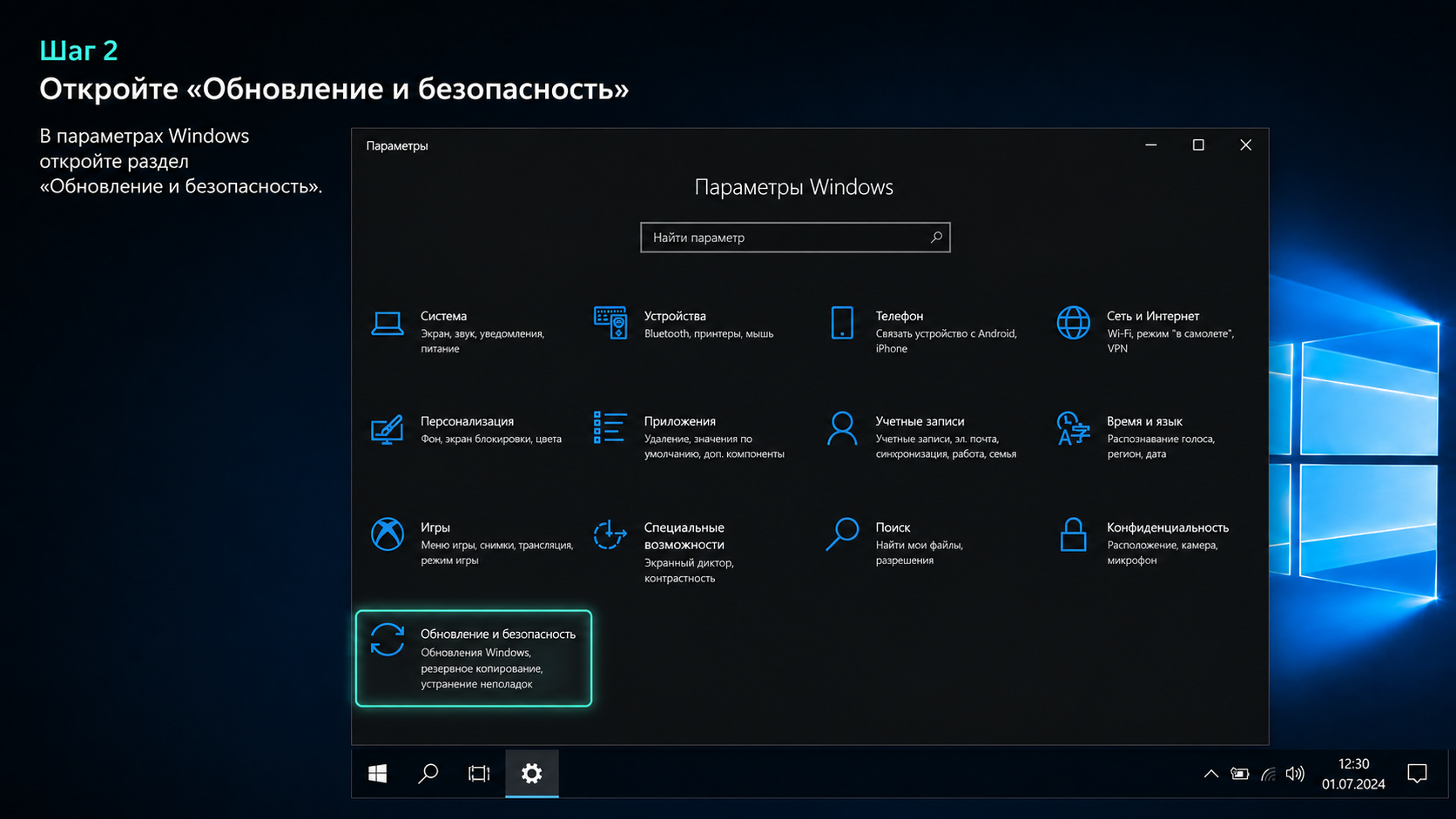Click the Settings gear on the taskbar
The image size is (1456, 819).
tap(532, 773)
